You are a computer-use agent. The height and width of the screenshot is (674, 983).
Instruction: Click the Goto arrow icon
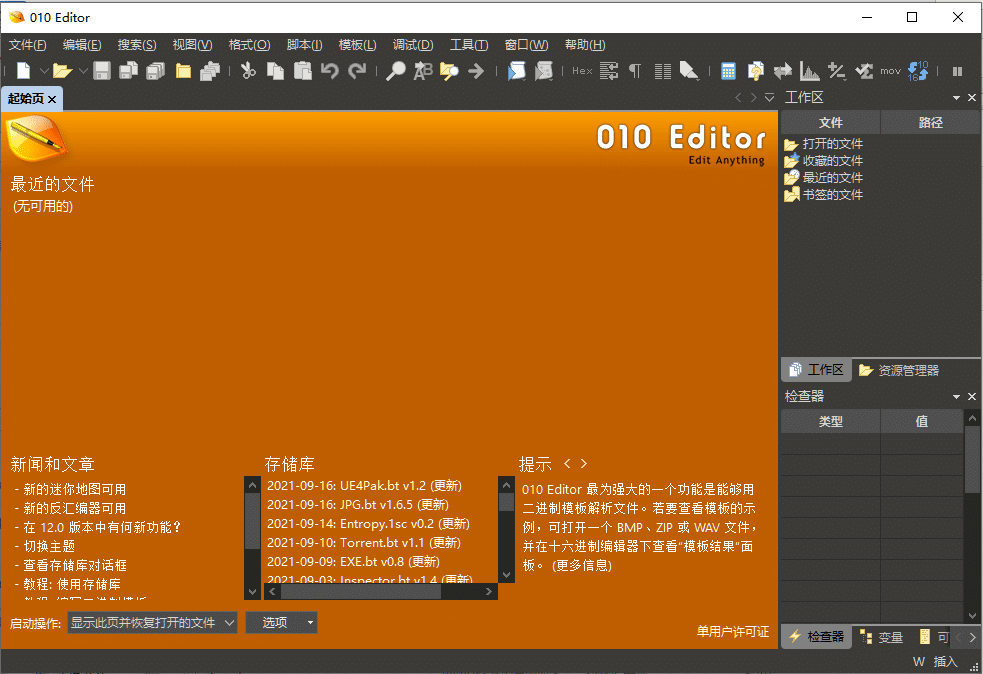click(x=476, y=71)
